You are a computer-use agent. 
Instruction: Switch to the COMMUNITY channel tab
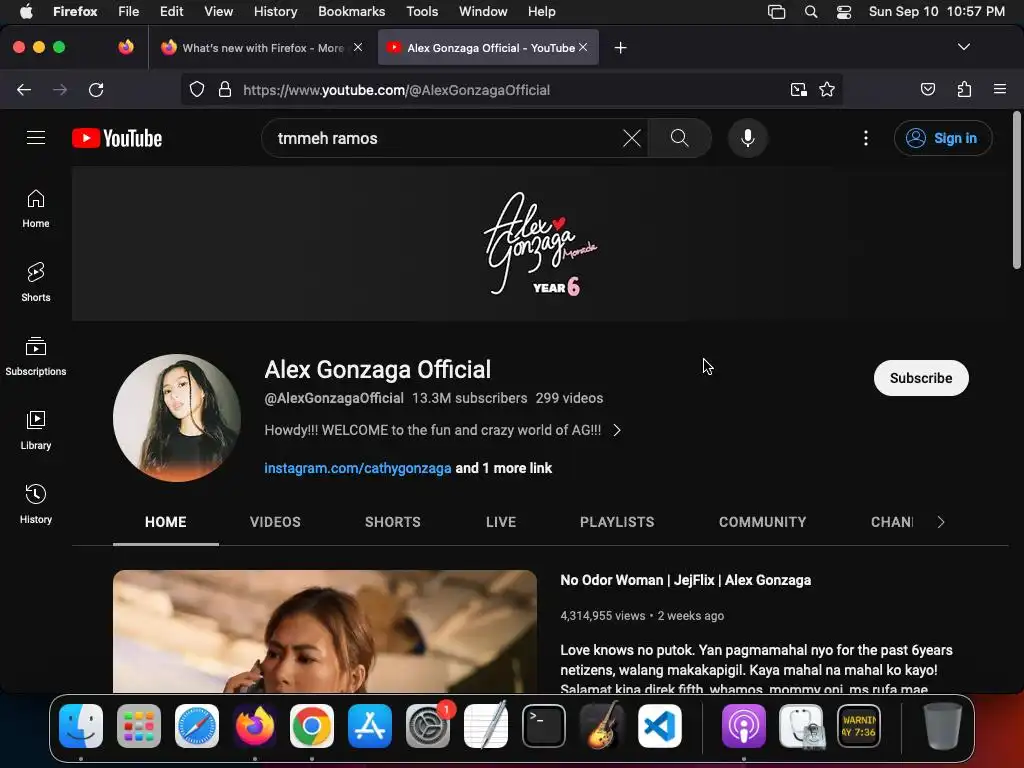pos(762,522)
